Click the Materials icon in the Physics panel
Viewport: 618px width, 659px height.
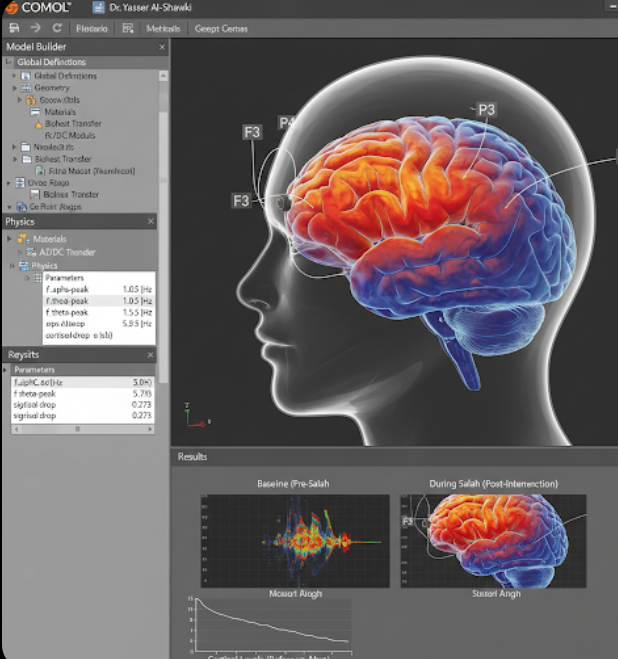[25, 239]
